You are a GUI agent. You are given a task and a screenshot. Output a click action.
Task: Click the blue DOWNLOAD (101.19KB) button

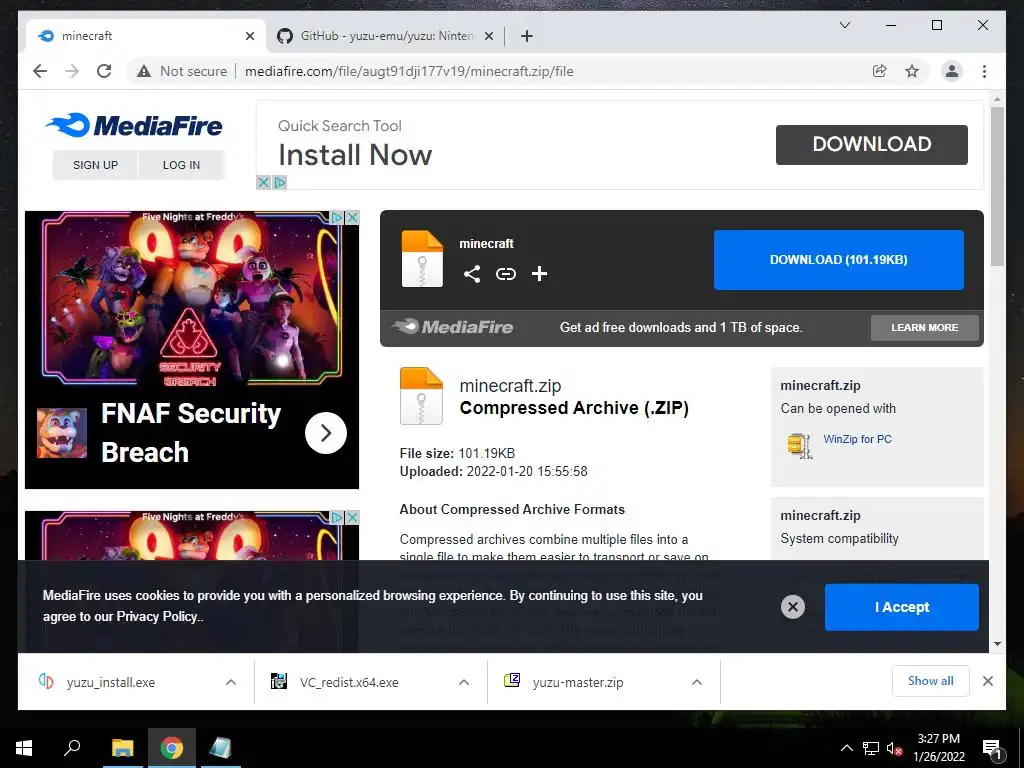839,260
